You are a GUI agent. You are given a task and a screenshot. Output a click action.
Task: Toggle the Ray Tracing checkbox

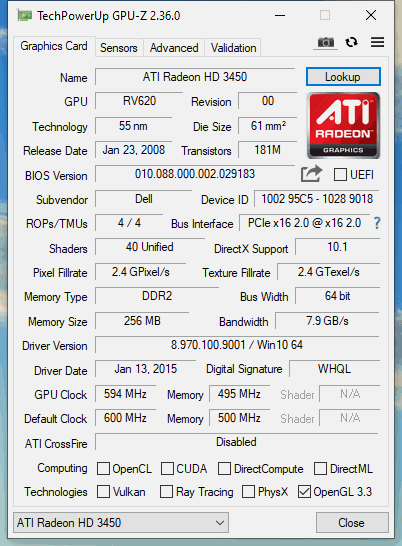166,492
